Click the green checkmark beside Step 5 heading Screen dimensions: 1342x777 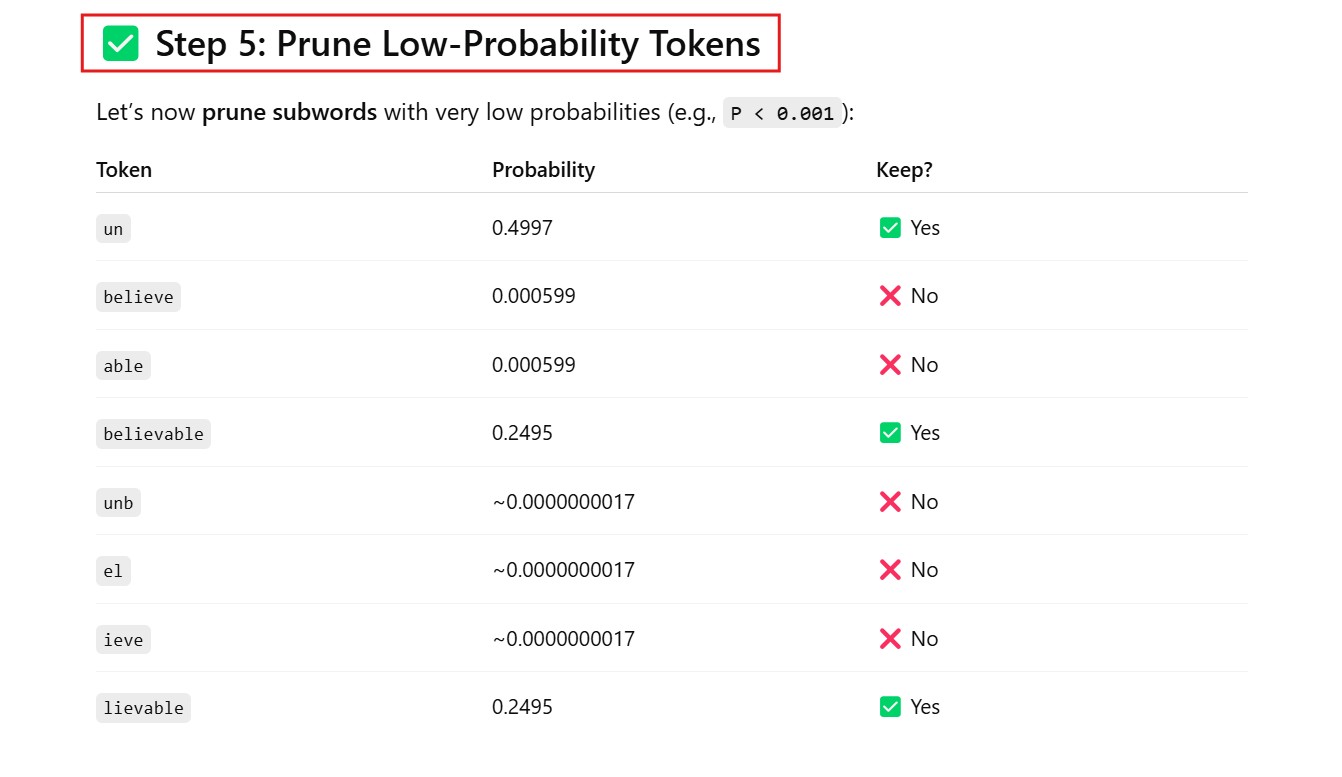coord(121,44)
